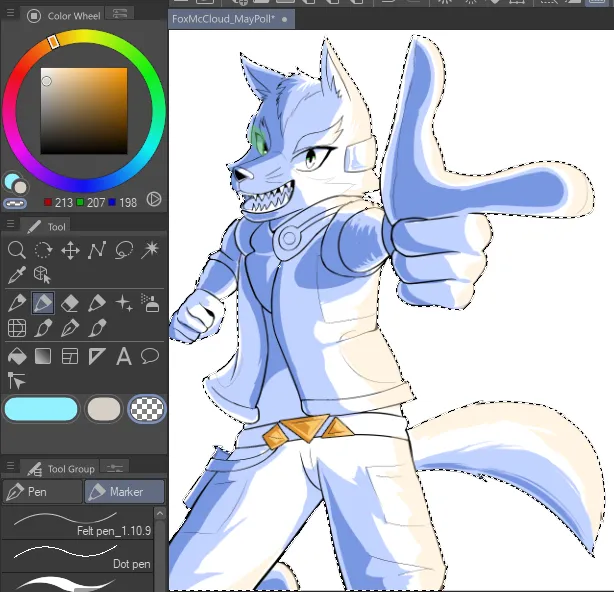Toggle the color space switch icon beside RGB values
614x592 pixels.
(154, 199)
